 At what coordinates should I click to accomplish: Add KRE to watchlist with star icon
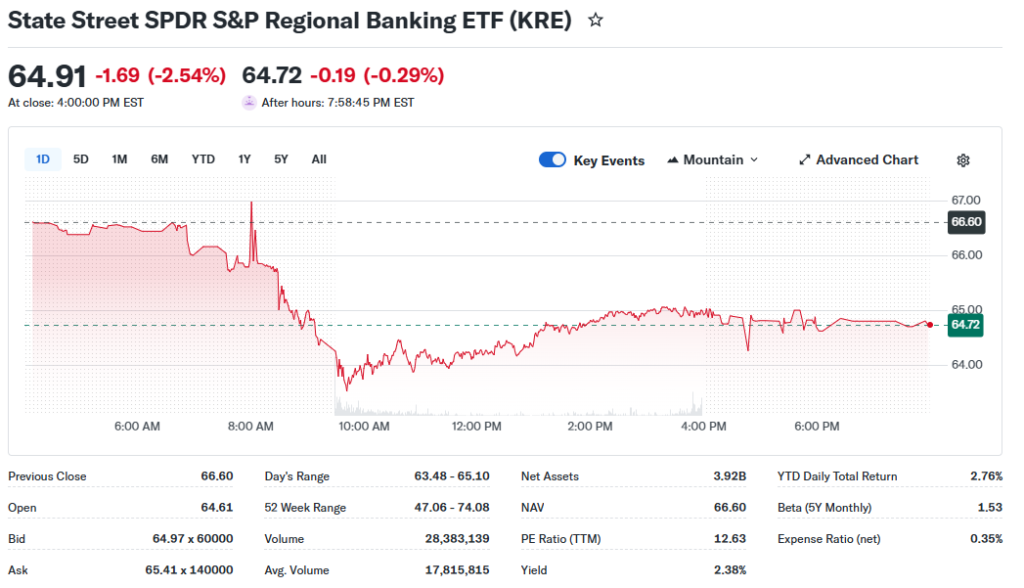(x=596, y=20)
